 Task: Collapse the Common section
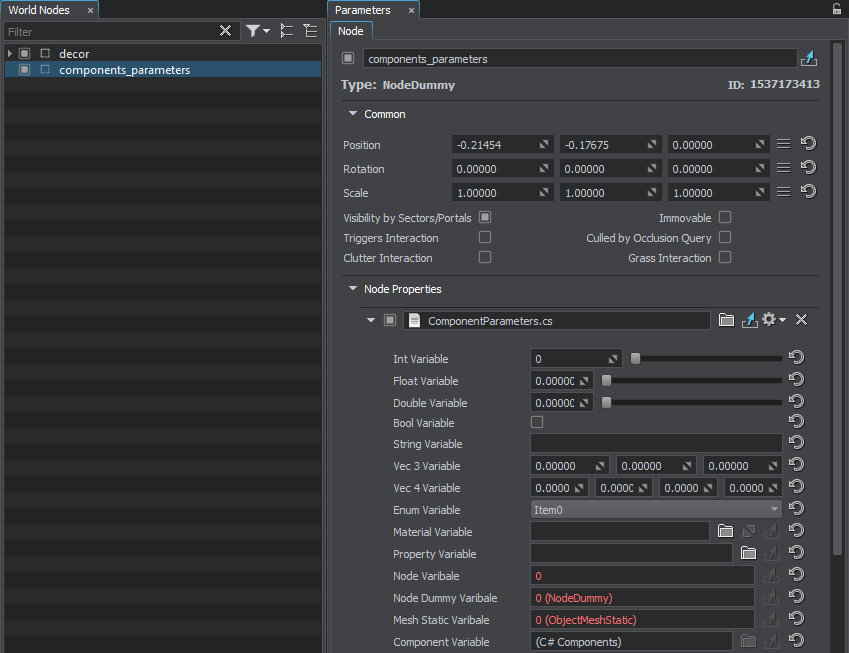coord(353,114)
